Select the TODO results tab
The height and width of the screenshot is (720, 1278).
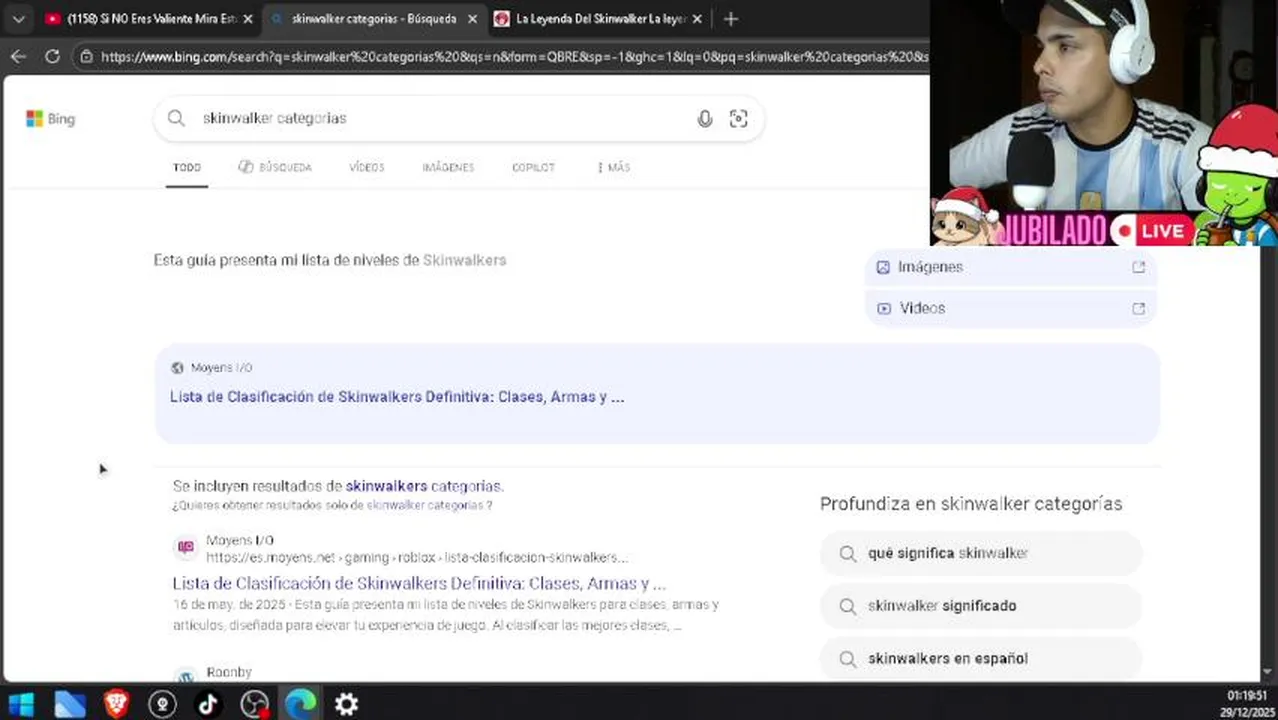pyautogui.click(x=187, y=167)
